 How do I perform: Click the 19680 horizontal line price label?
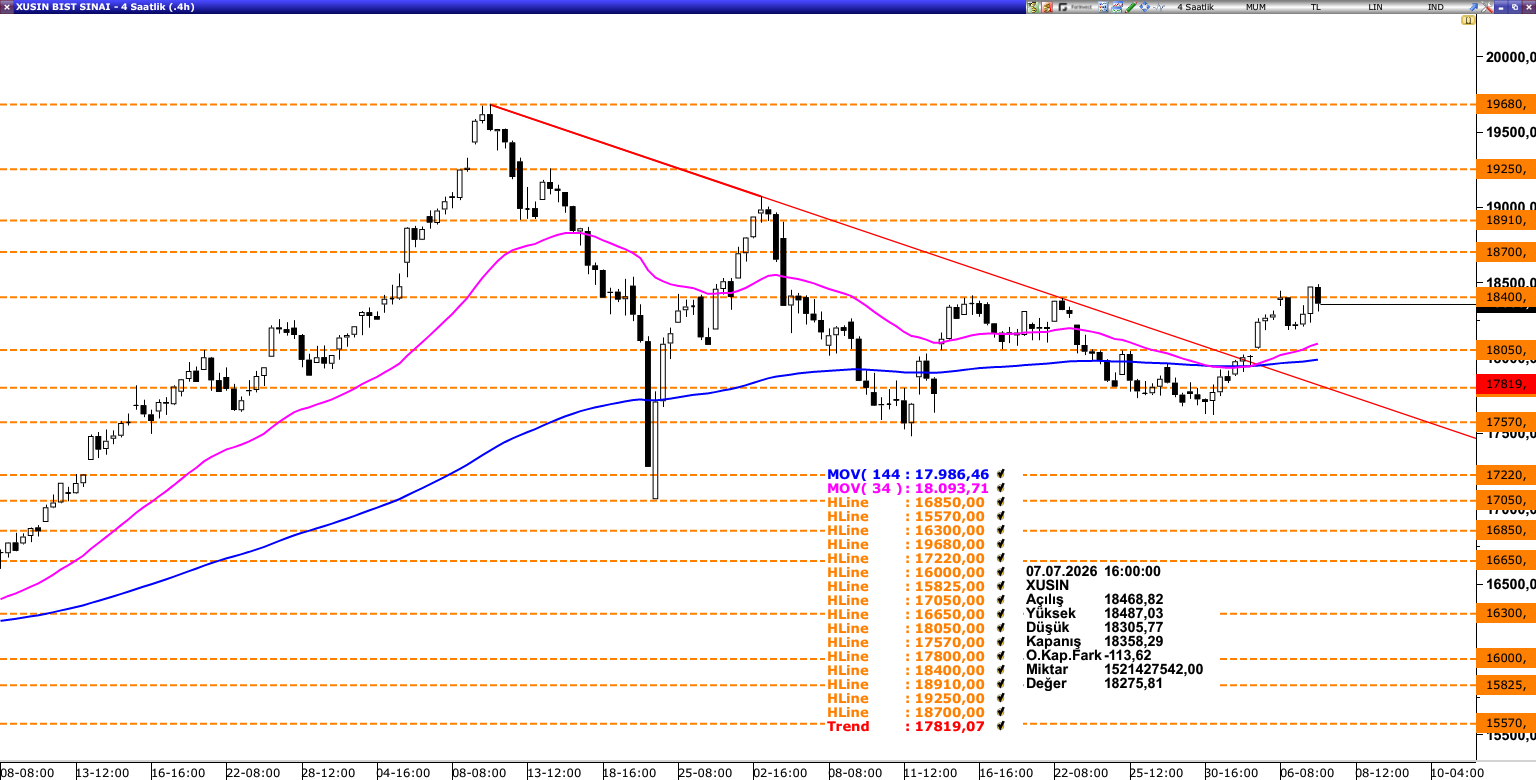tap(1505, 104)
